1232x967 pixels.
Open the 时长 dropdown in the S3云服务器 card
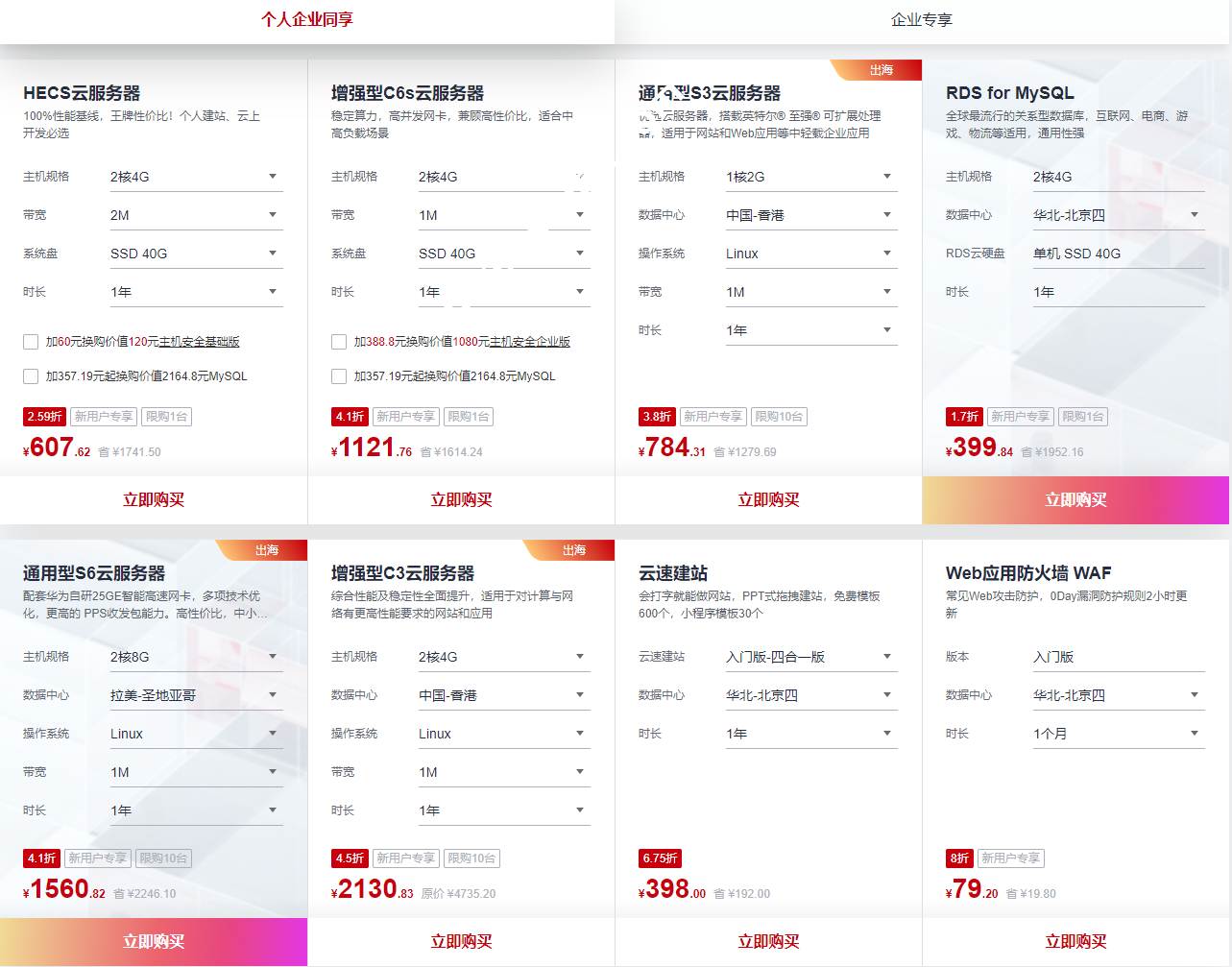(811, 330)
